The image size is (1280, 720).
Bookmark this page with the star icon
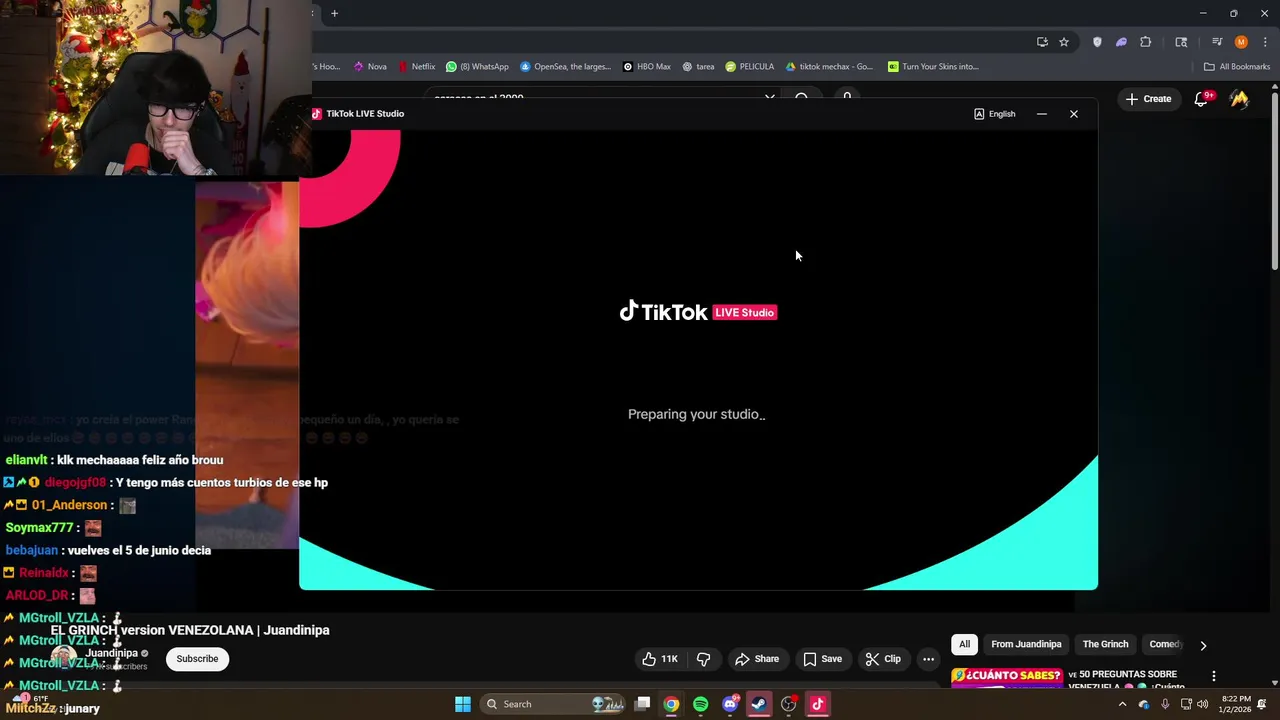pyautogui.click(x=1064, y=42)
